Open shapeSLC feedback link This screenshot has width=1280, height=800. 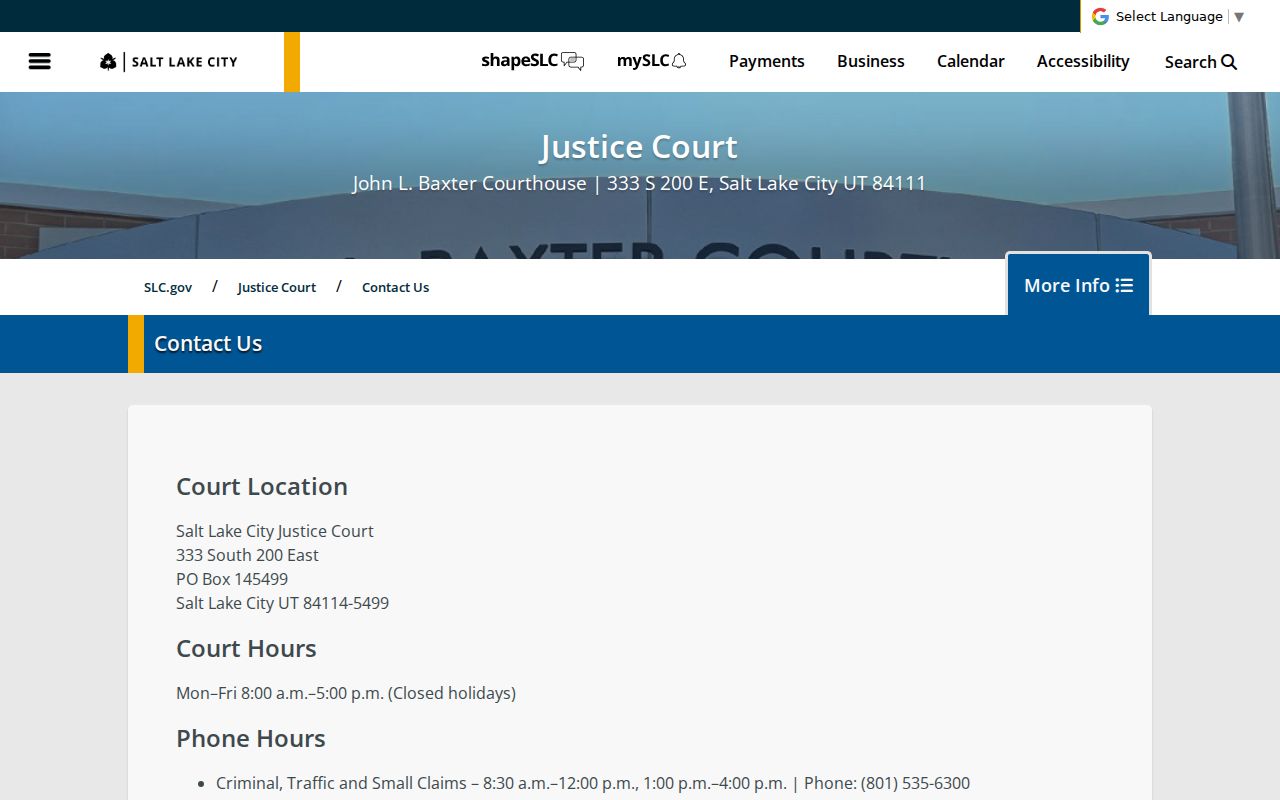532,61
